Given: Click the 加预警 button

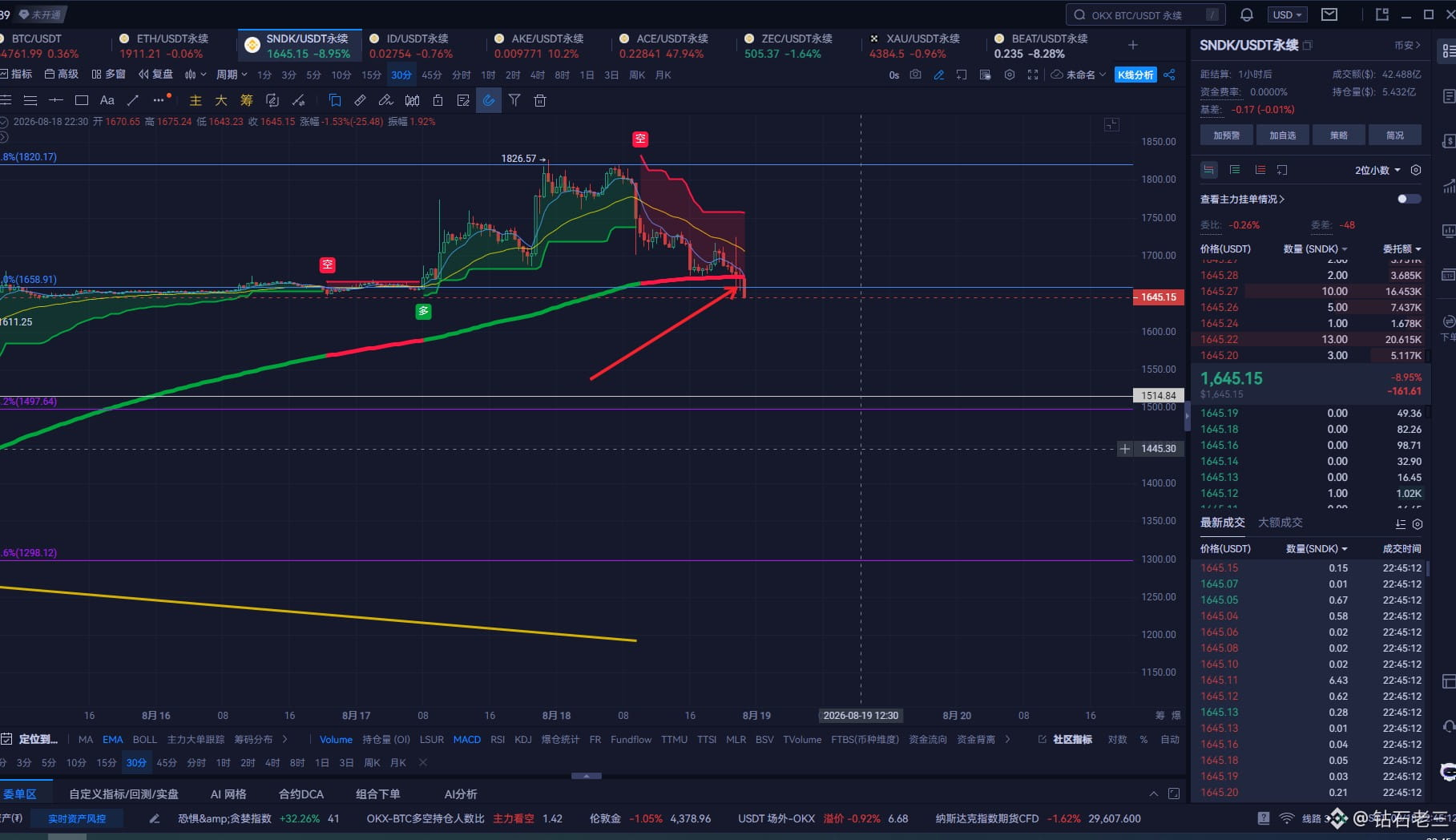Looking at the screenshot, I should tap(1226, 135).
